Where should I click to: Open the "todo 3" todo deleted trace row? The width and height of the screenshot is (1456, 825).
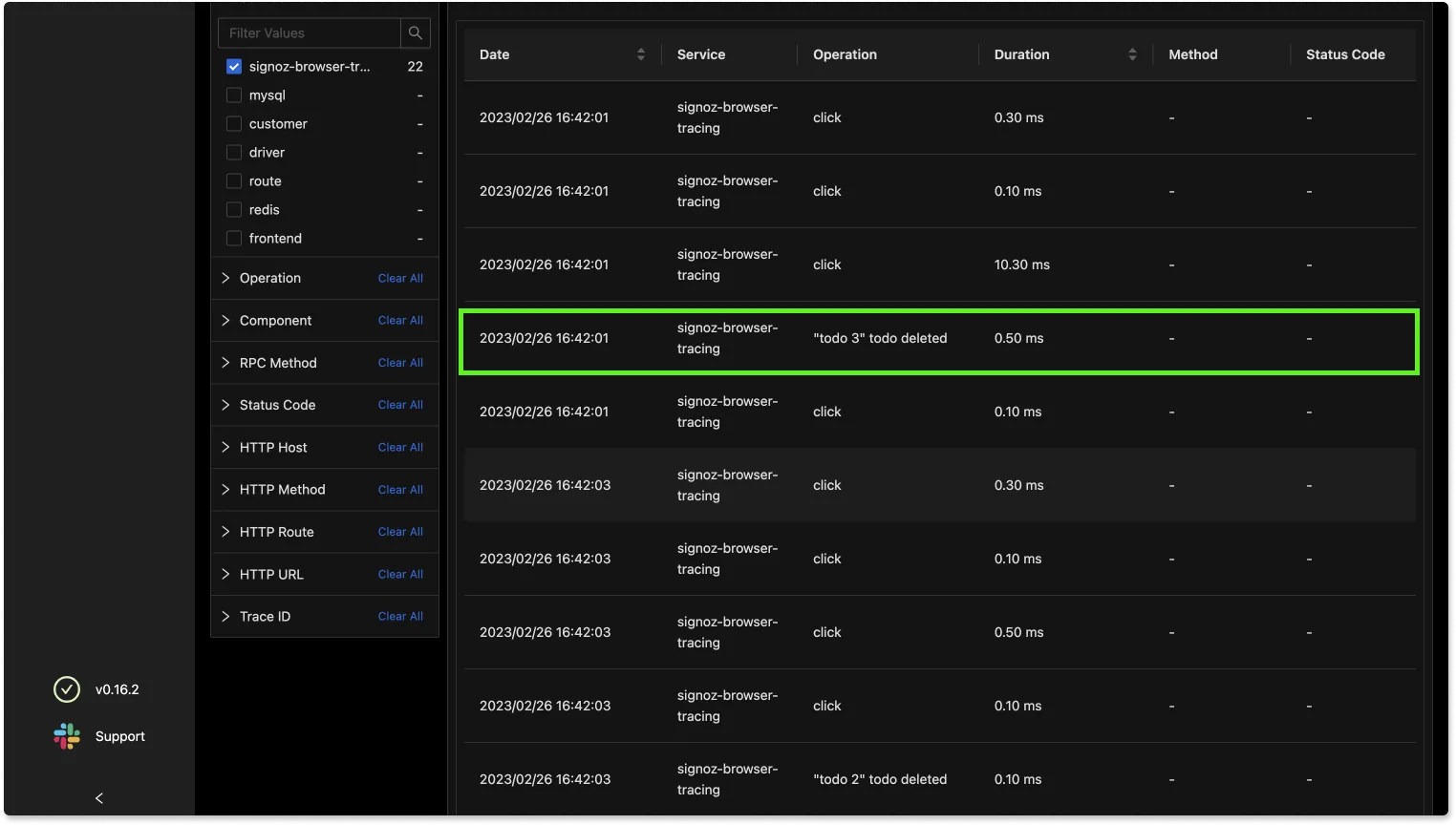(879, 338)
